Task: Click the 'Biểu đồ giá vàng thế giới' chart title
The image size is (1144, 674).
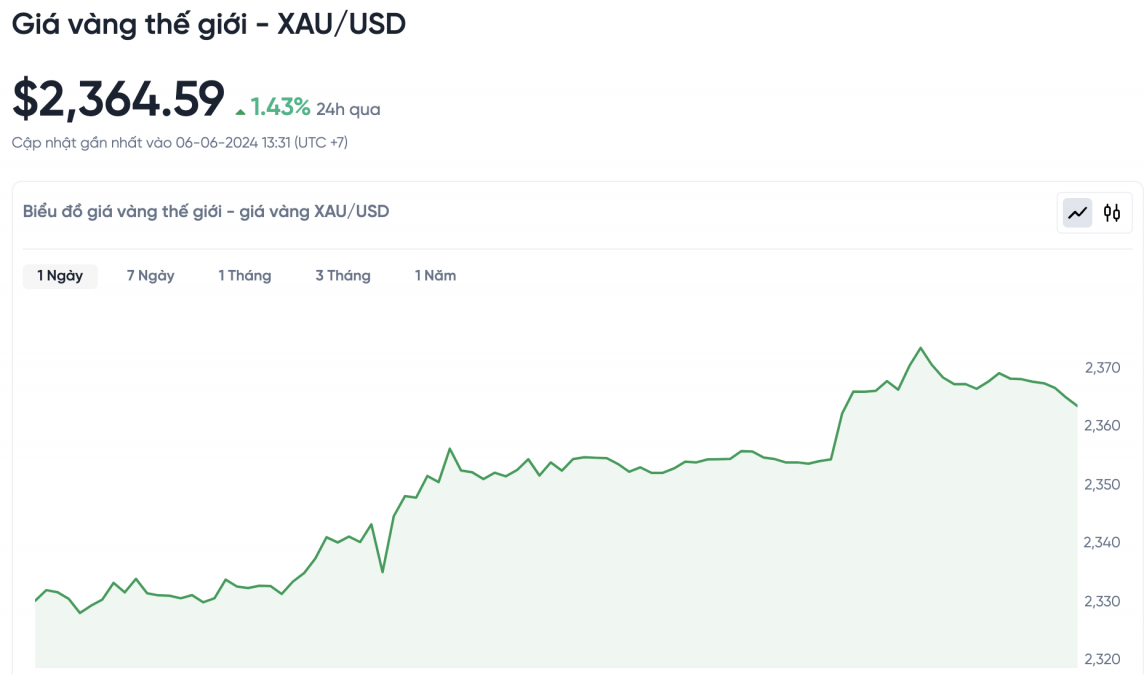Action: click(x=206, y=212)
